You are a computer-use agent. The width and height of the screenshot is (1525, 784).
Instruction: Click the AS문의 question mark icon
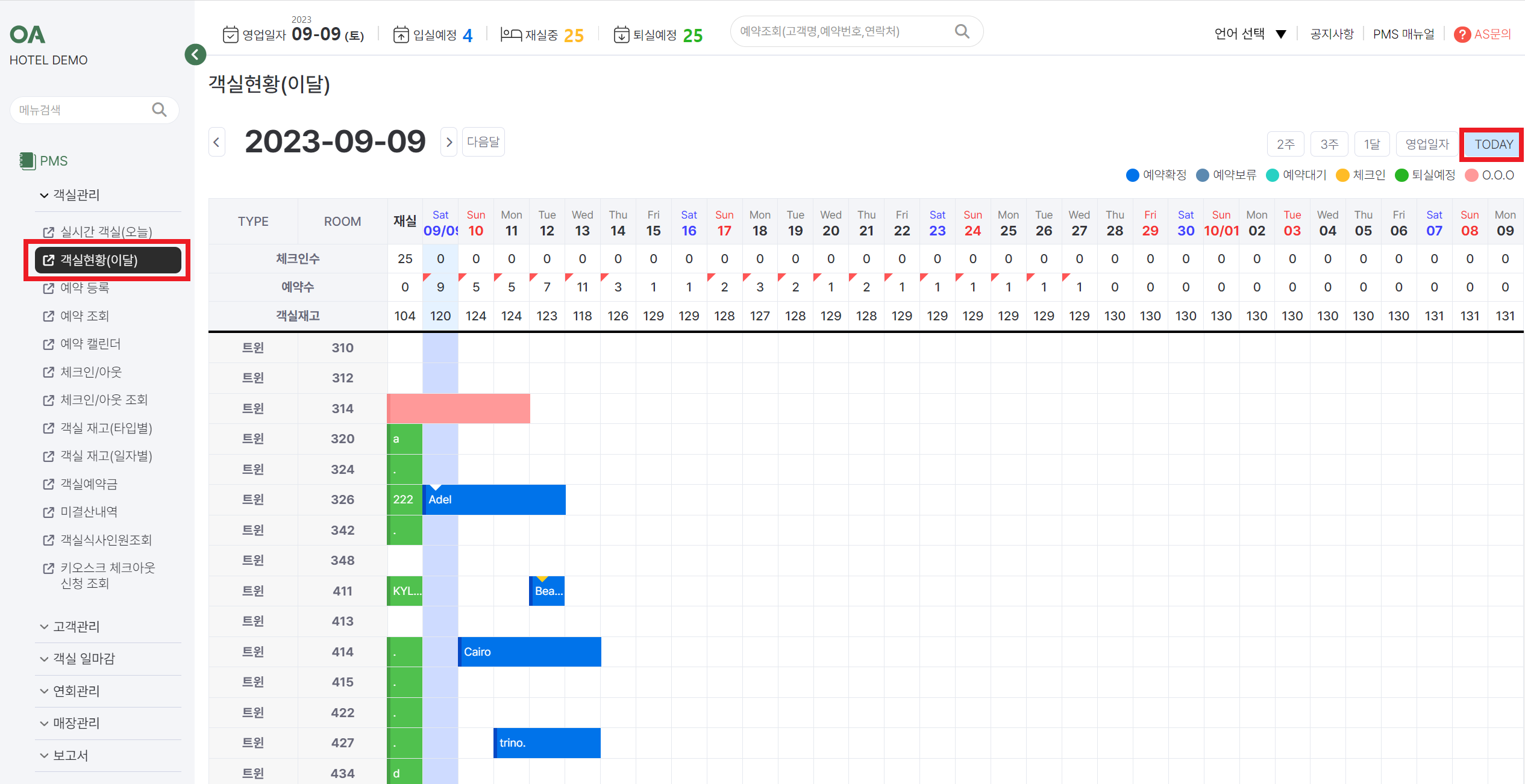coord(1462,34)
